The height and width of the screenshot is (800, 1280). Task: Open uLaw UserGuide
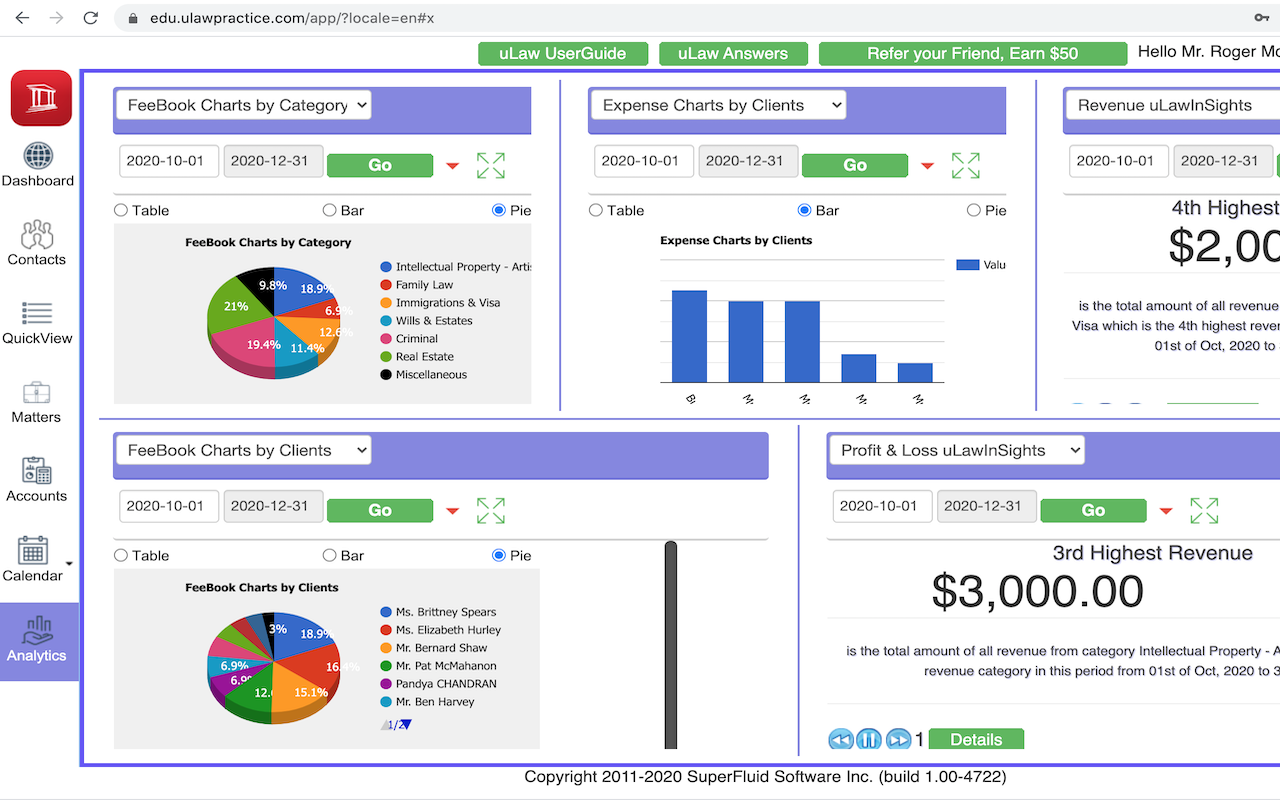(563, 54)
